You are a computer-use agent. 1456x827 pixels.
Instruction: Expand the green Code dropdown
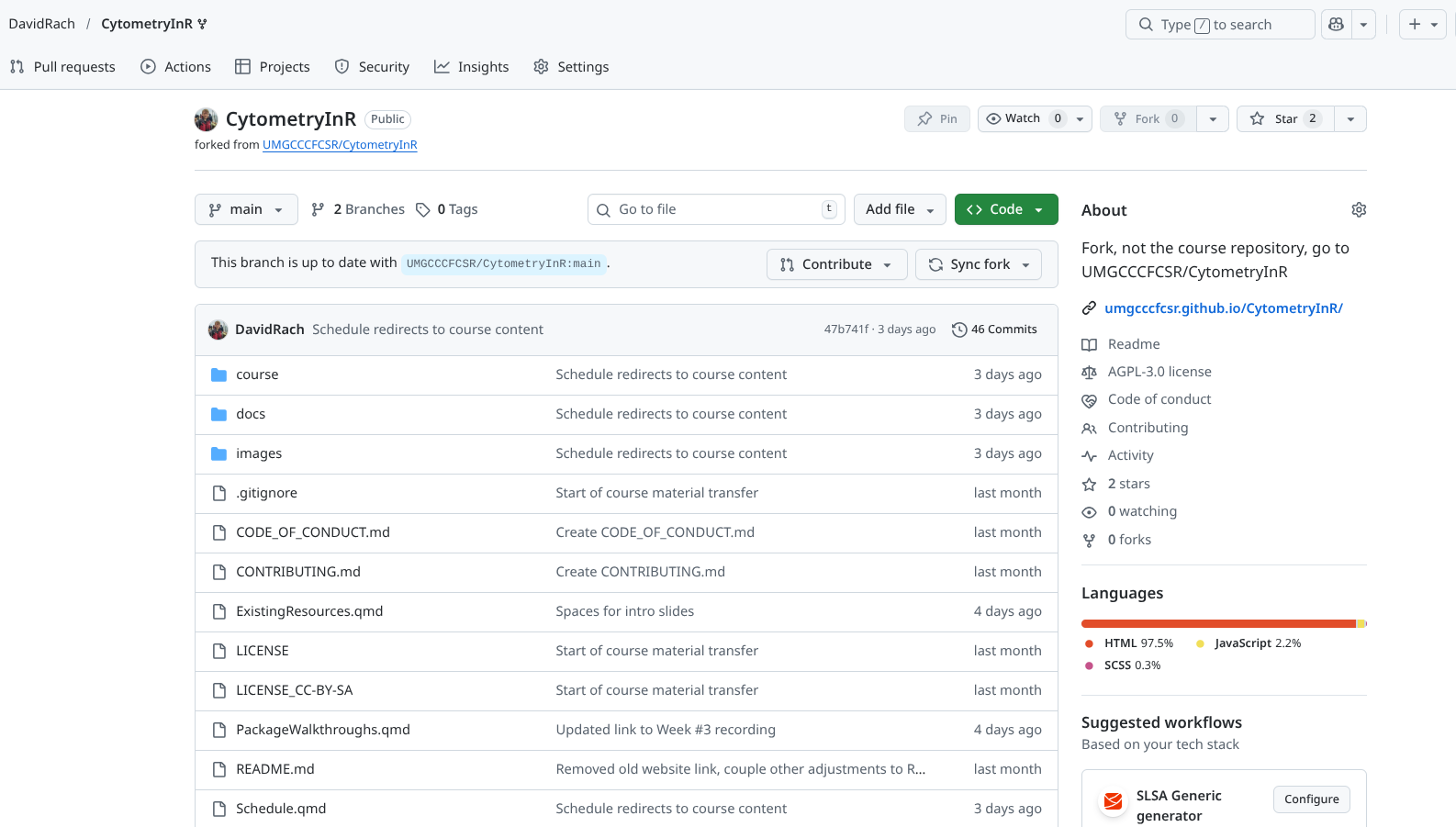pos(1006,209)
